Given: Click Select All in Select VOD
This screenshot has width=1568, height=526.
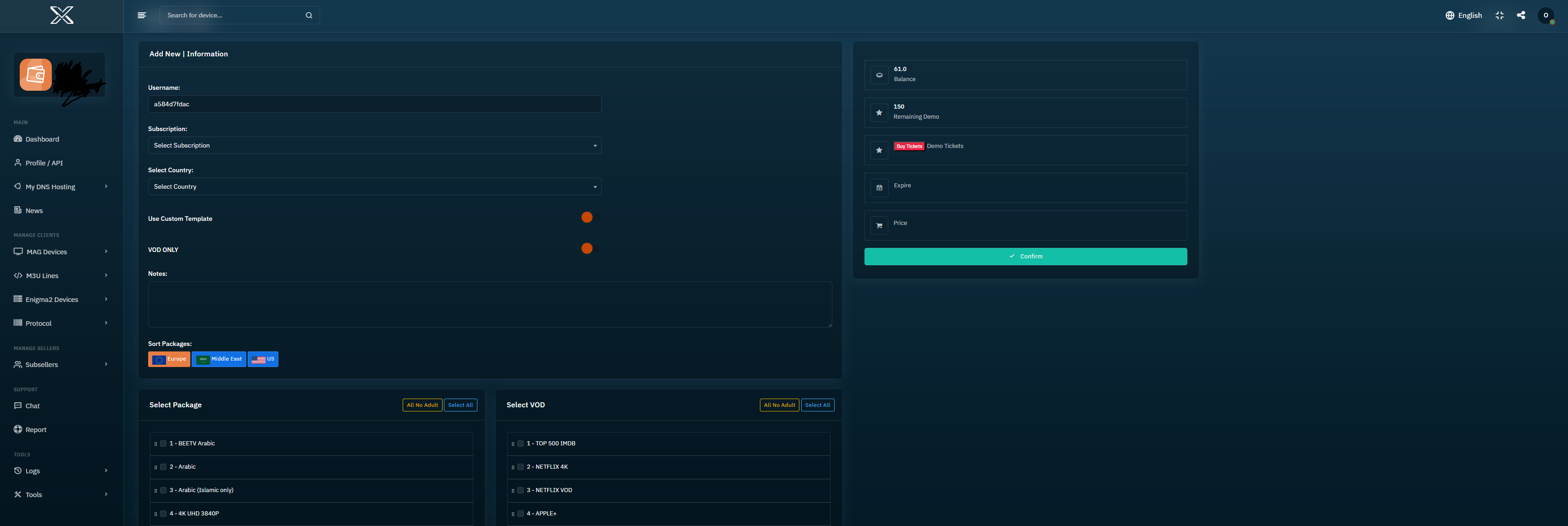Looking at the screenshot, I should [x=817, y=405].
